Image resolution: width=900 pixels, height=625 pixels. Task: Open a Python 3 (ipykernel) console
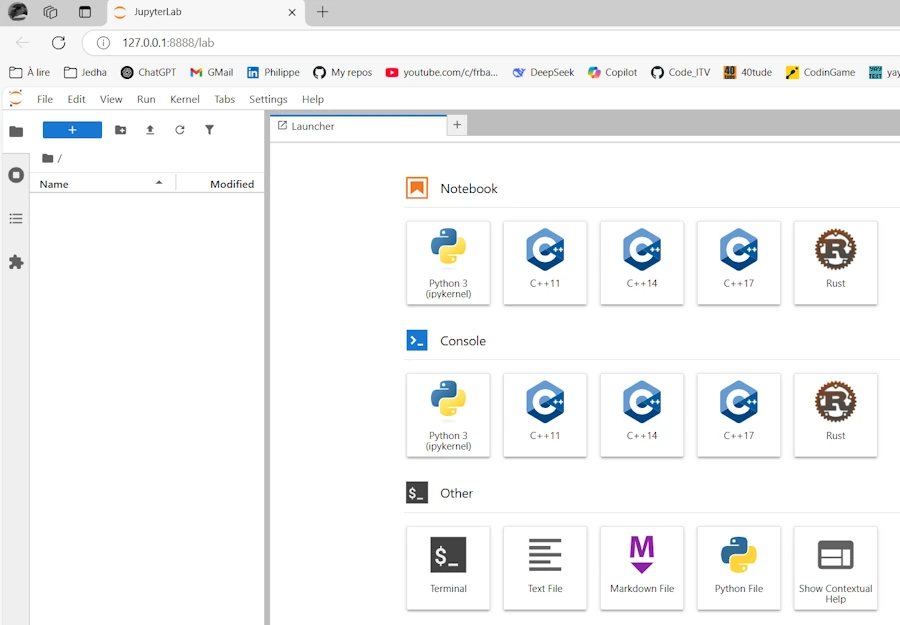[448, 416]
